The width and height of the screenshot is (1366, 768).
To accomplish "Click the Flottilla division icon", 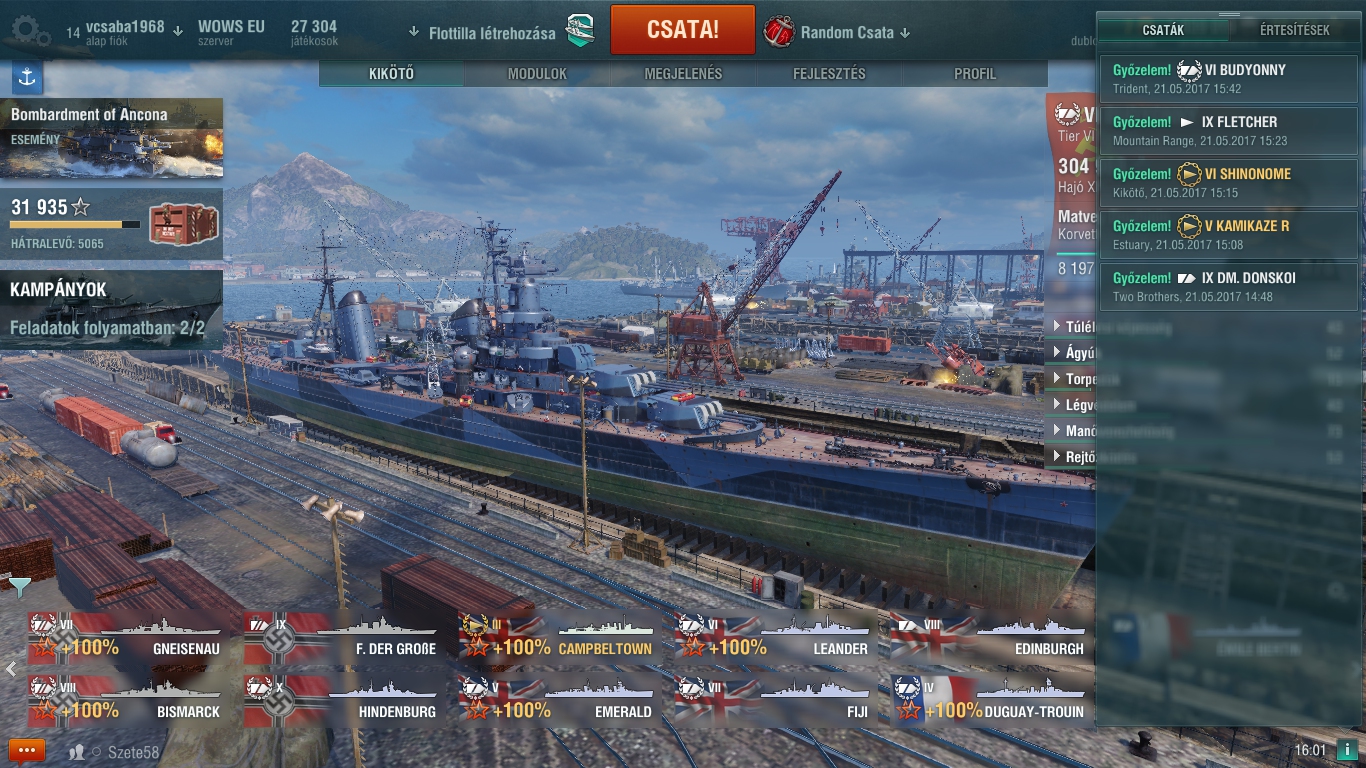I will tap(580, 31).
